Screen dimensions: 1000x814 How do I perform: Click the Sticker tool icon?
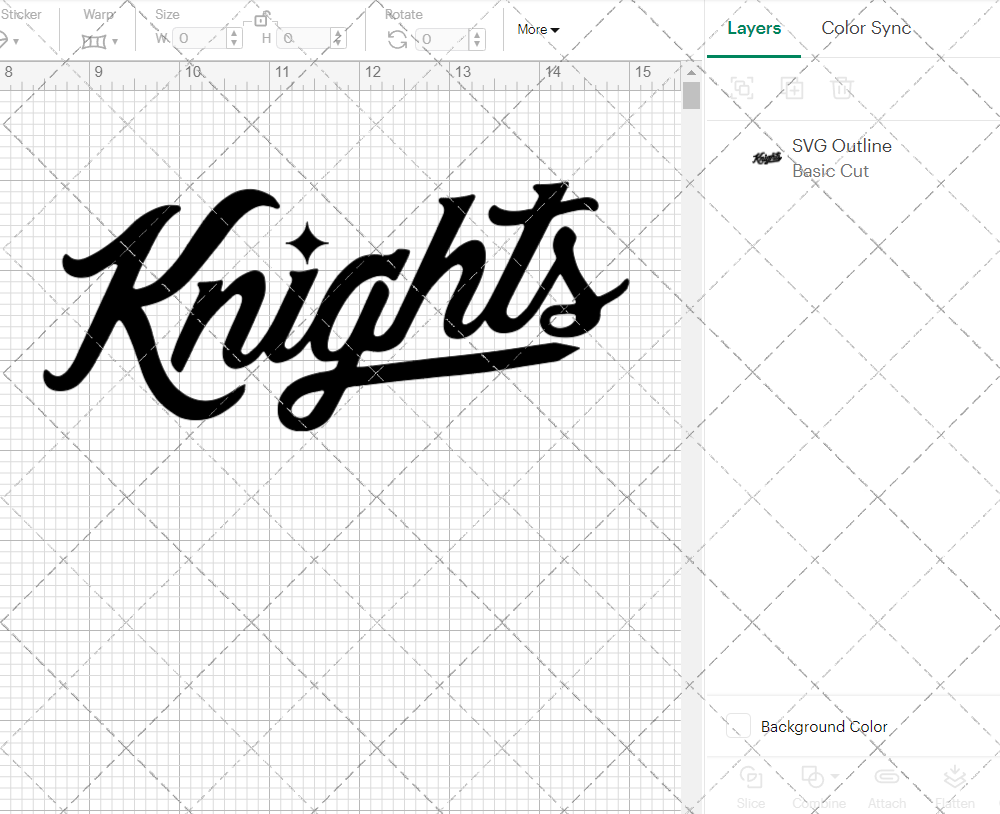click(8, 38)
